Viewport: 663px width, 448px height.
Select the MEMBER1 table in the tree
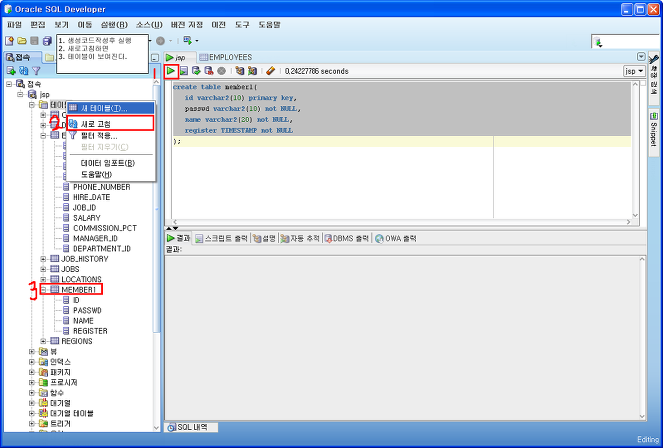point(79,290)
